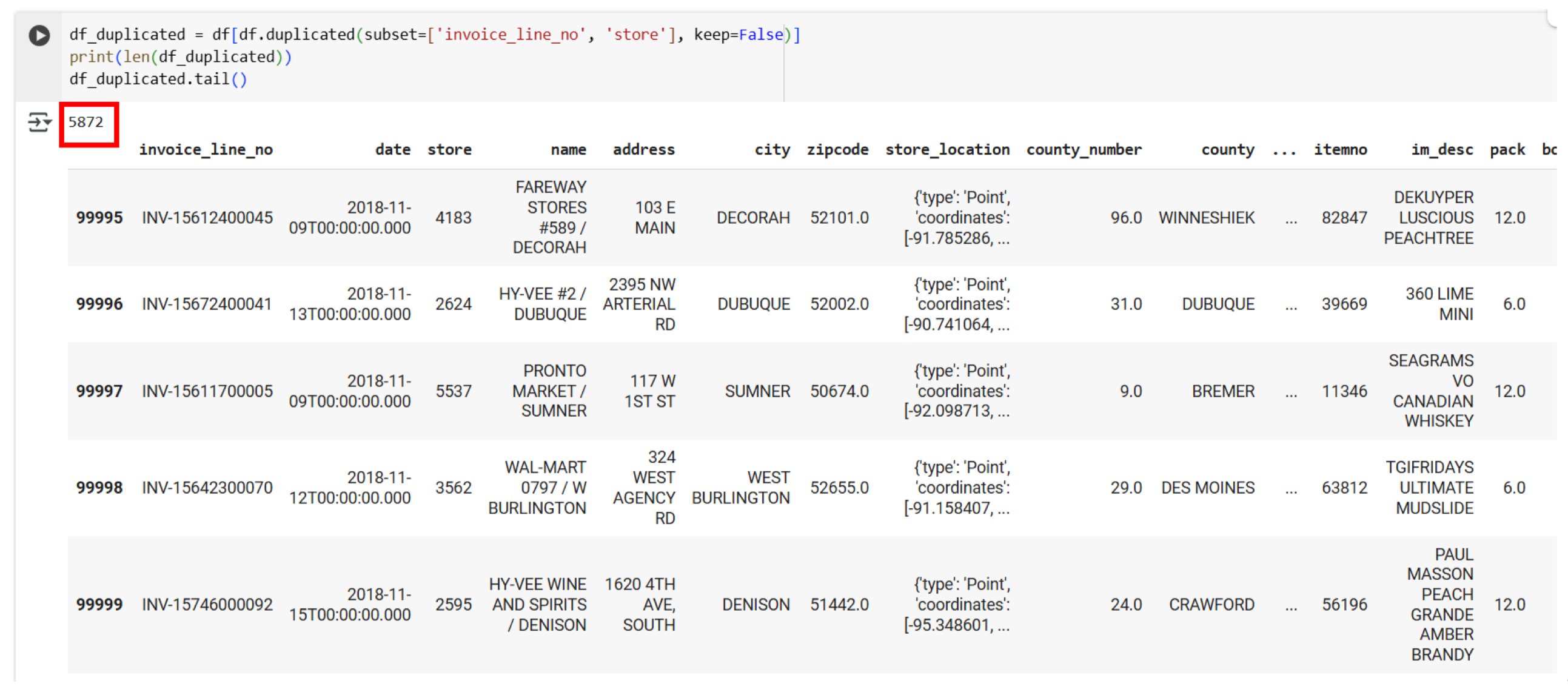Click the HY-VEE #2 / DUBUQUE name cell
The height and width of the screenshot is (689, 1568).
tap(542, 304)
